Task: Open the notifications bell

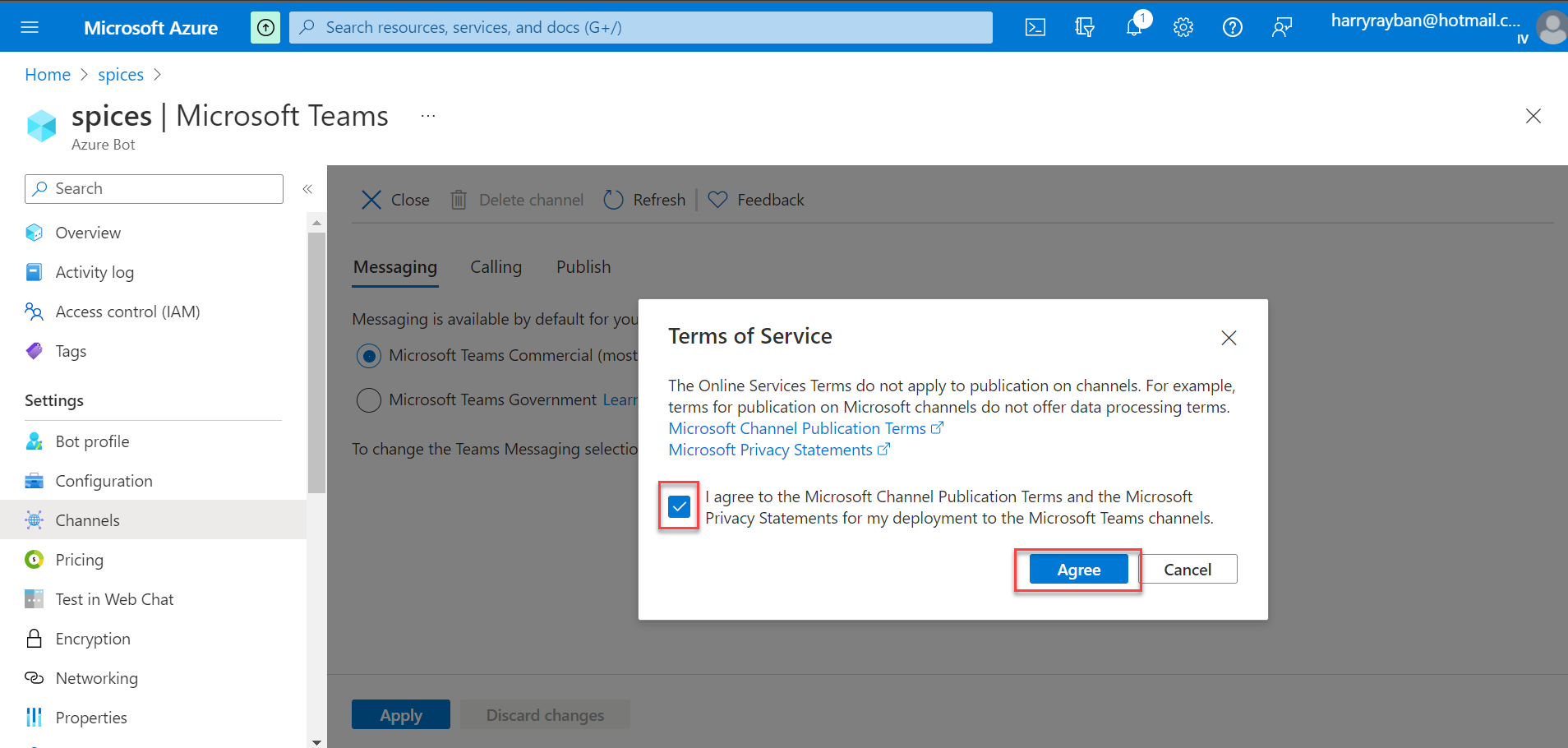Action: pos(1134,27)
